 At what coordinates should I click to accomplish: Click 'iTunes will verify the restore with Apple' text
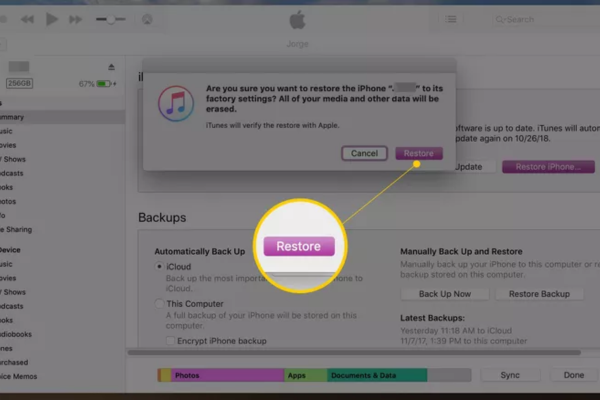(x=272, y=125)
